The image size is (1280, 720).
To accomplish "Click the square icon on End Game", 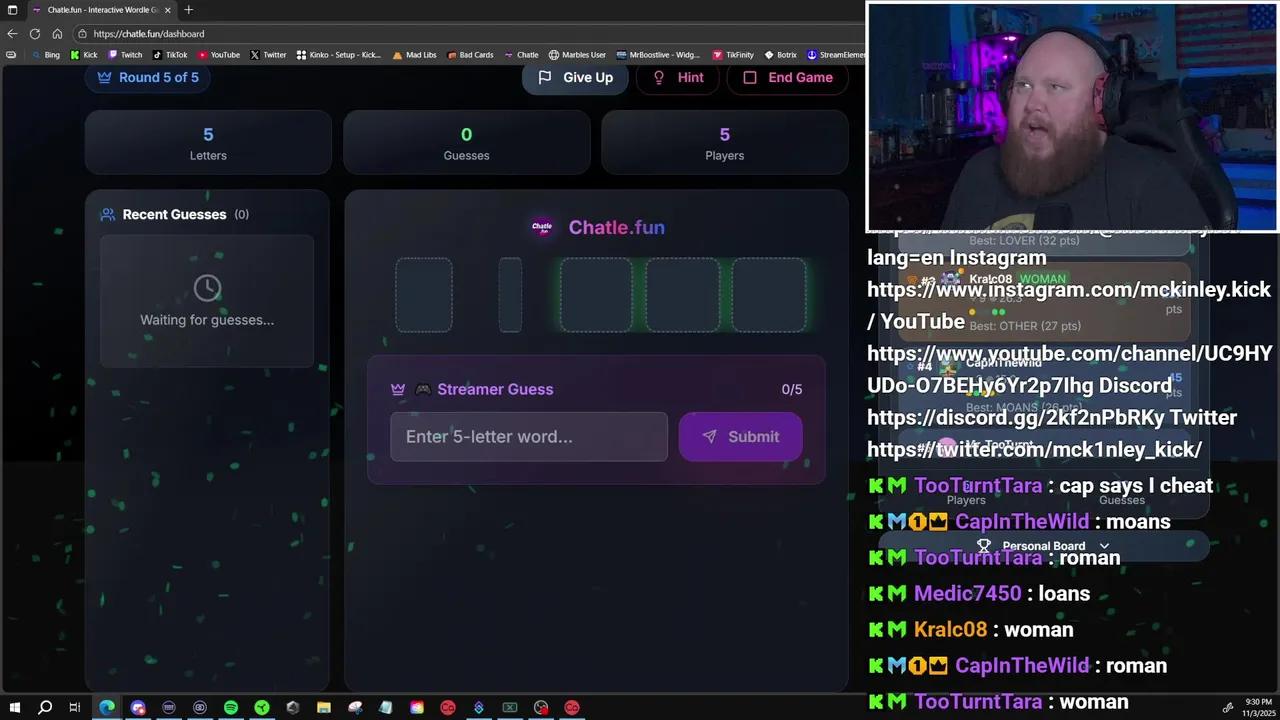I will pyautogui.click(x=750, y=77).
